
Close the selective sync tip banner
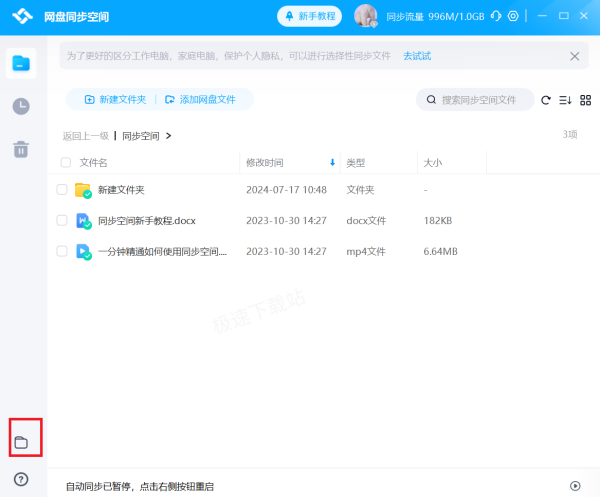coord(574,56)
